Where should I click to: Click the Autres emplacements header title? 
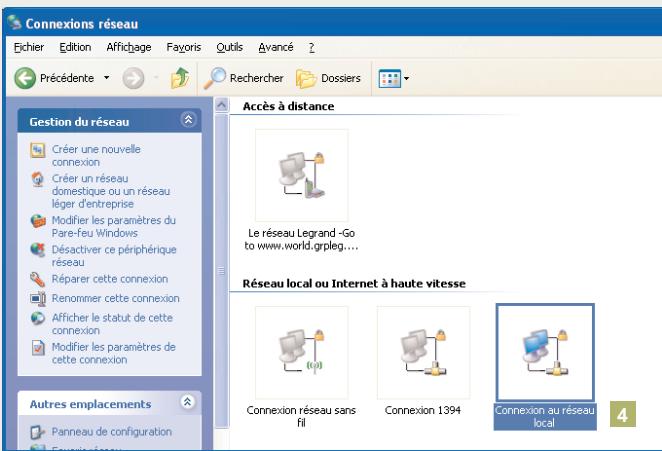click(x=90, y=404)
